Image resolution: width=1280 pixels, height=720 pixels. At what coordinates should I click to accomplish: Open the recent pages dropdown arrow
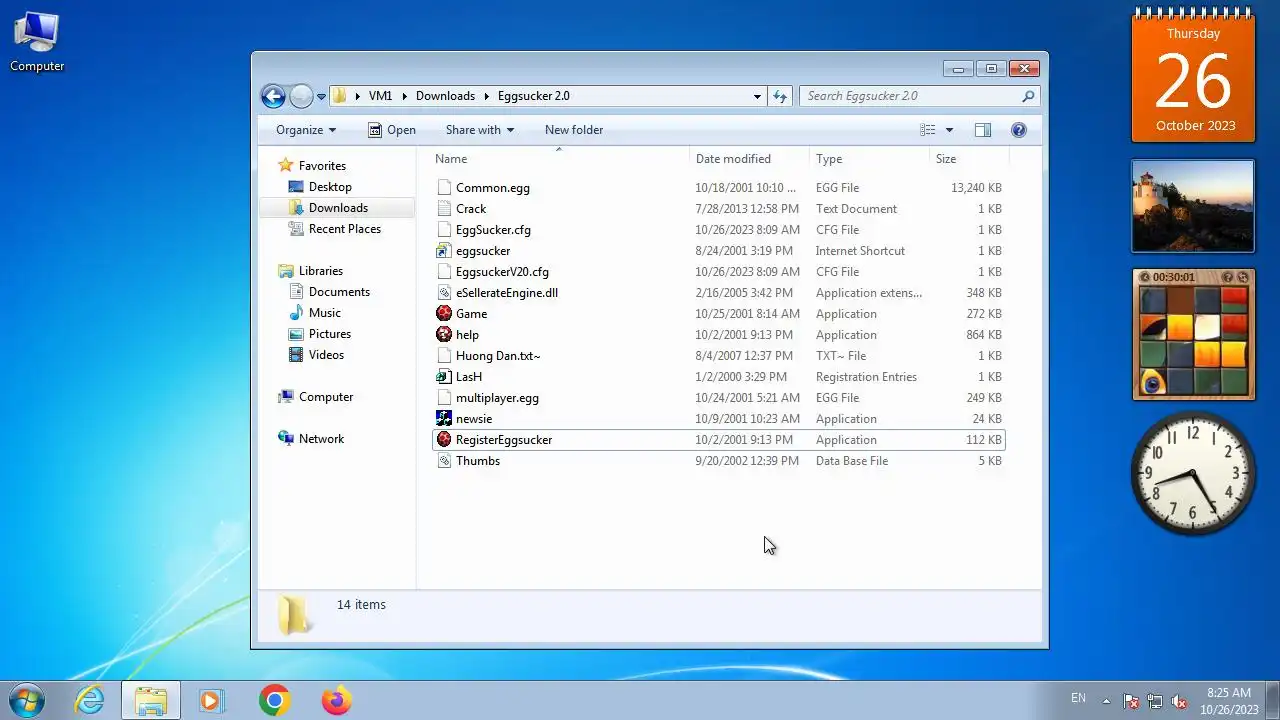tap(321, 97)
